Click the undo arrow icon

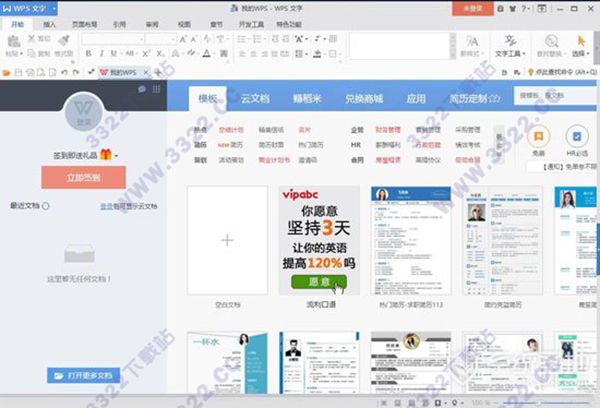[64, 72]
